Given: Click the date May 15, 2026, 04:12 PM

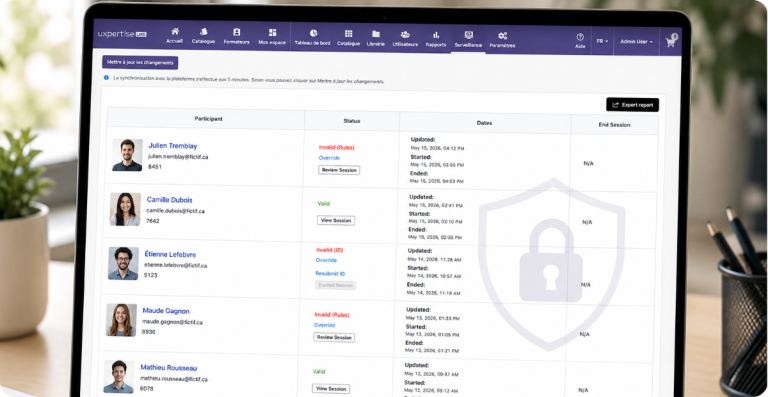Looking at the screenshot, I should click(437, 148).
